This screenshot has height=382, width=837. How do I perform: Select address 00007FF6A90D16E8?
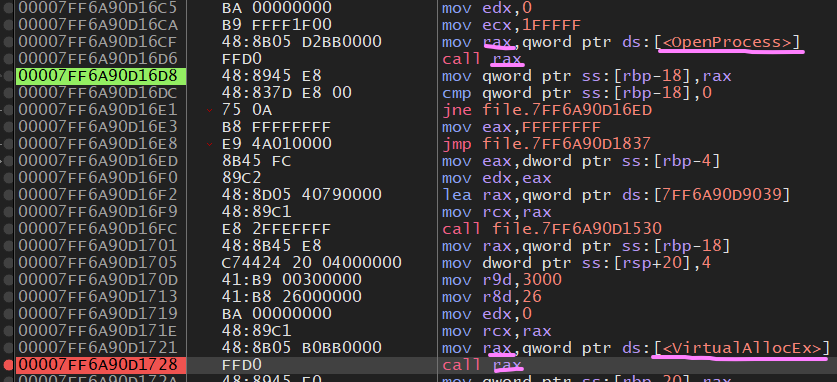tap(98, 144)
